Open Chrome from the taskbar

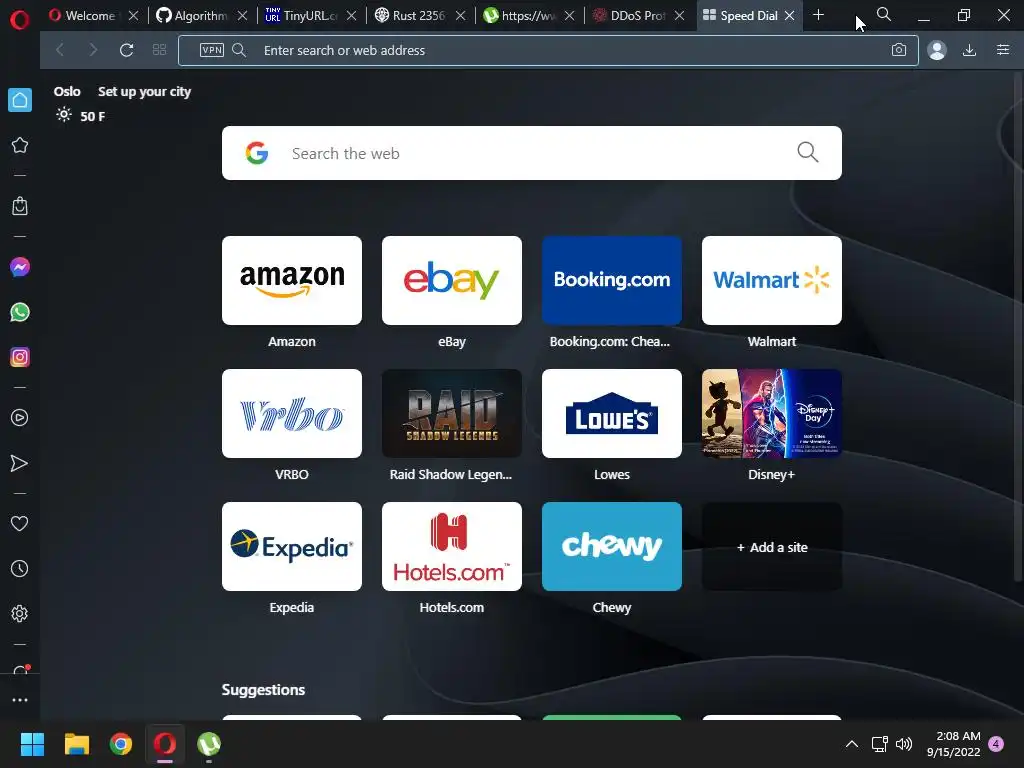click(x=121, y=744)
